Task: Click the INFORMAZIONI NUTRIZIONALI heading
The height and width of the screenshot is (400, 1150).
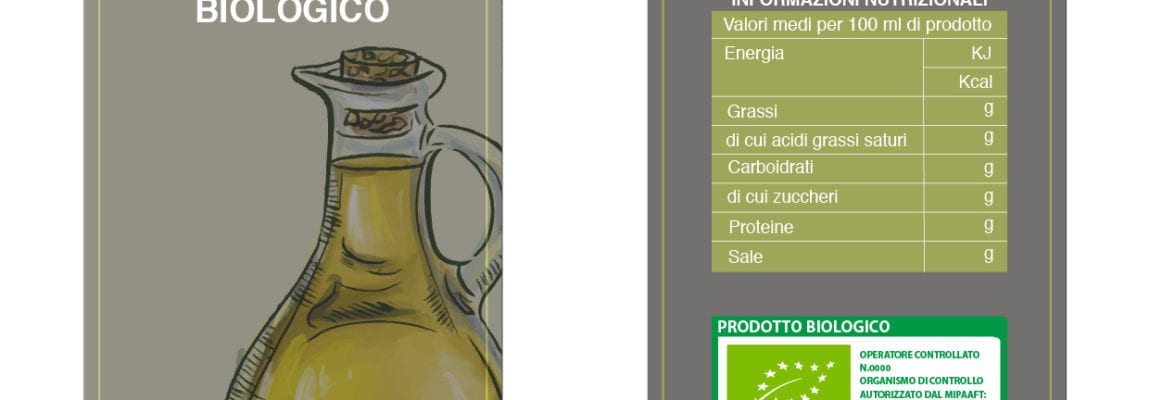Action: (859, 4)
